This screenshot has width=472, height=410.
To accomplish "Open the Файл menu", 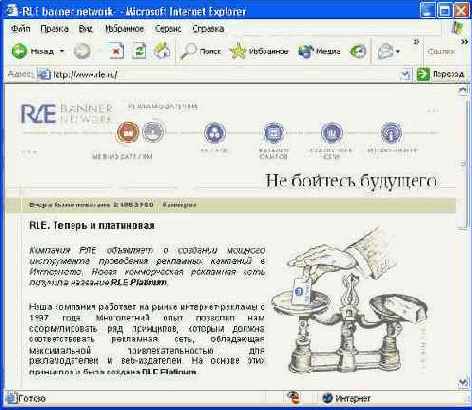I will [x=20, y=29].
